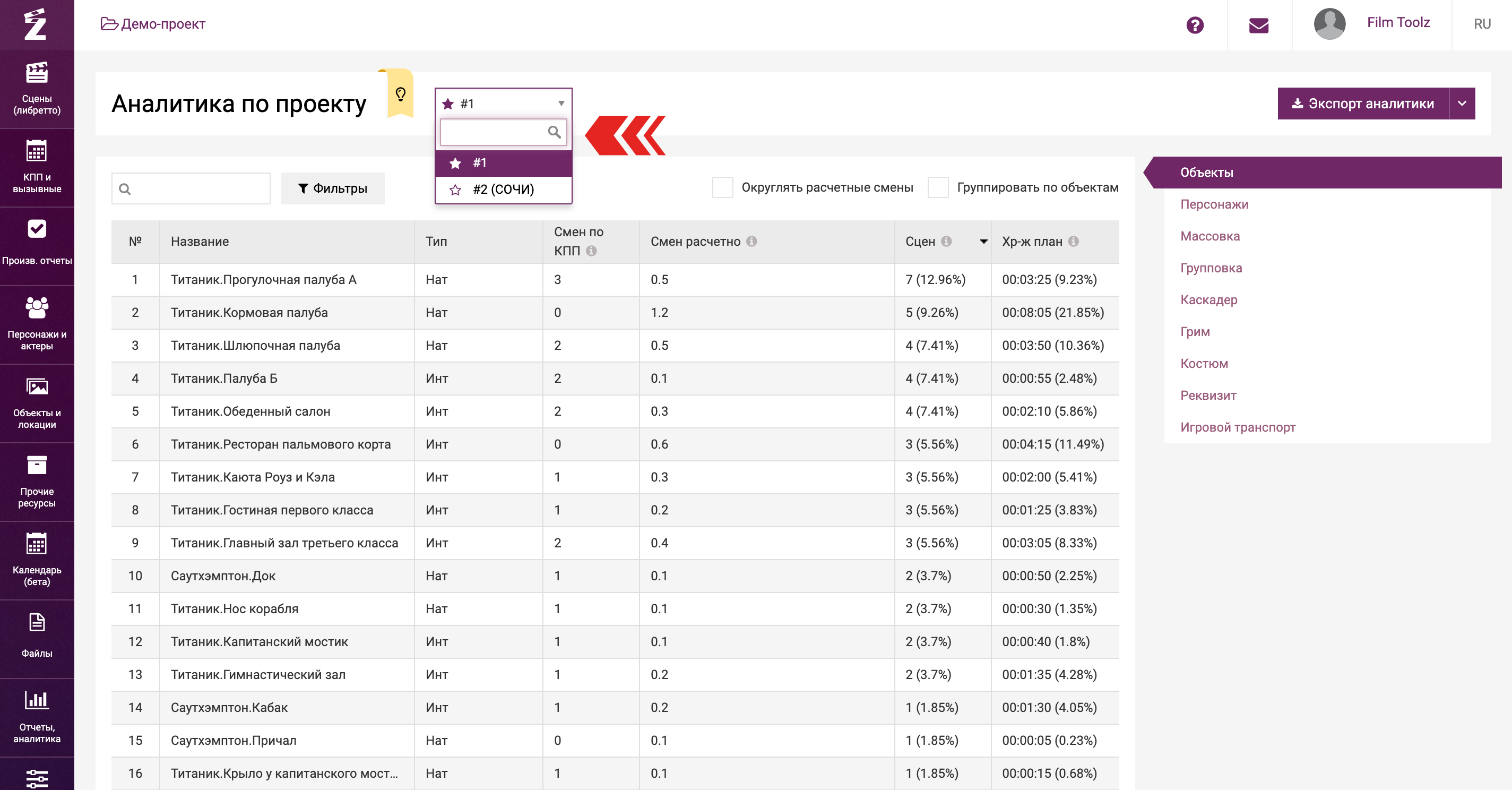Select row Титаник.Шлюпочная палуба
This screenshot has height=790, width=1512.
pyautogui.click(x=615, y=346)
